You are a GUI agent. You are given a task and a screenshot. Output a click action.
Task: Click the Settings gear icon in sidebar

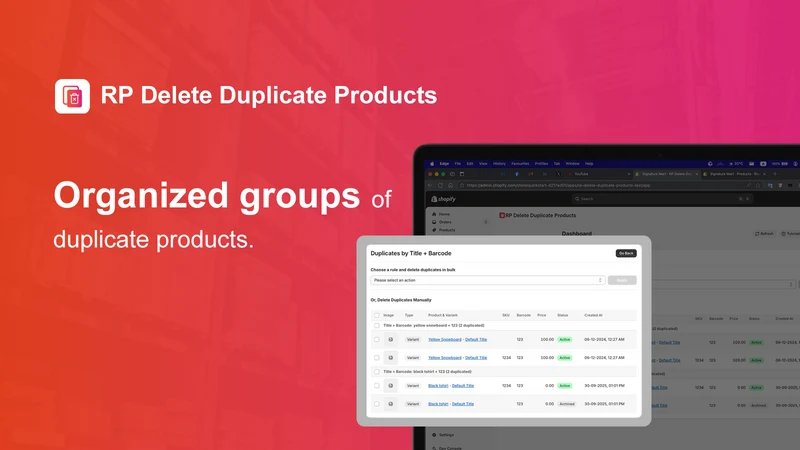tap(434, 435)
